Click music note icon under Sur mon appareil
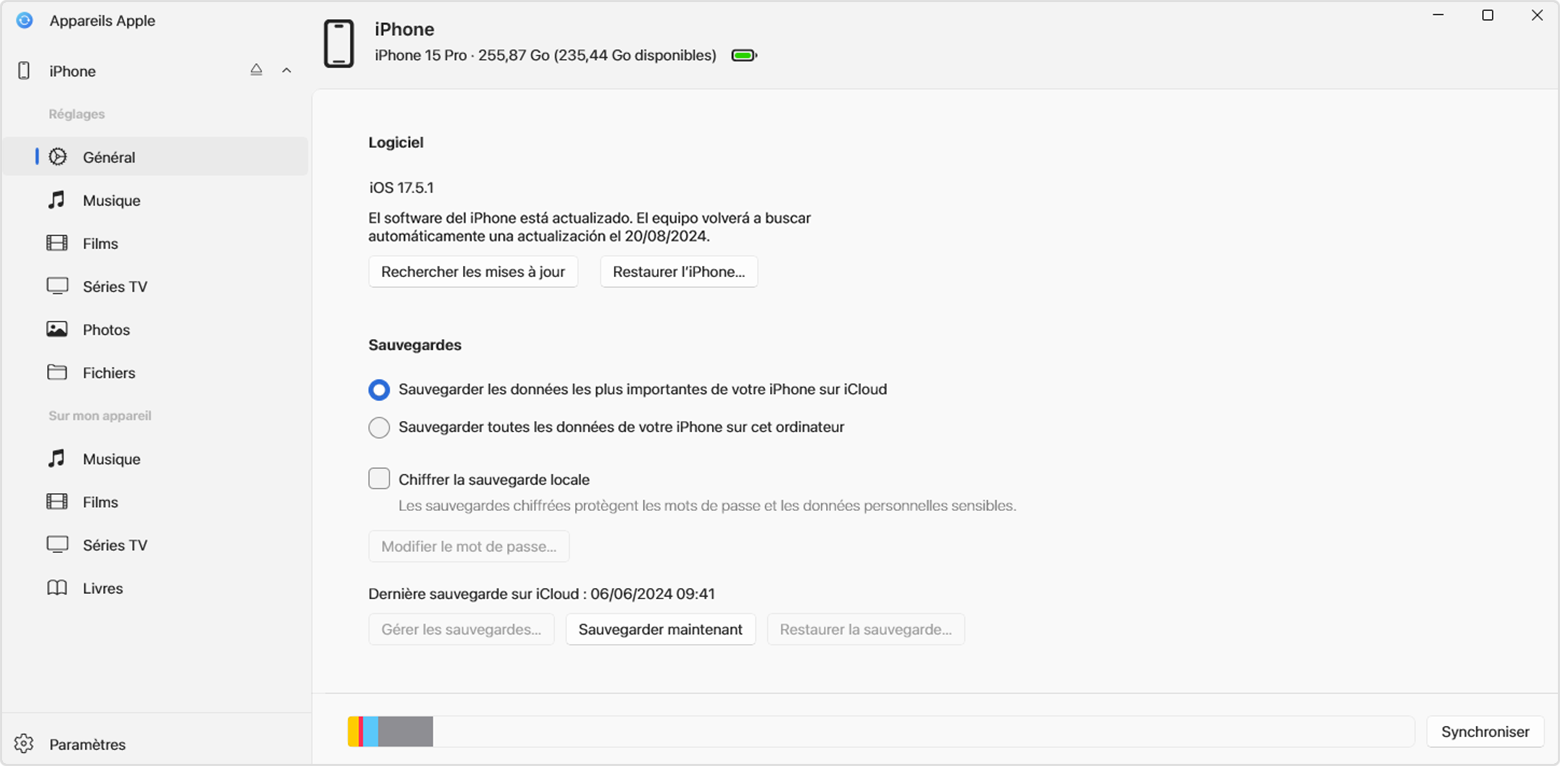 57,458
